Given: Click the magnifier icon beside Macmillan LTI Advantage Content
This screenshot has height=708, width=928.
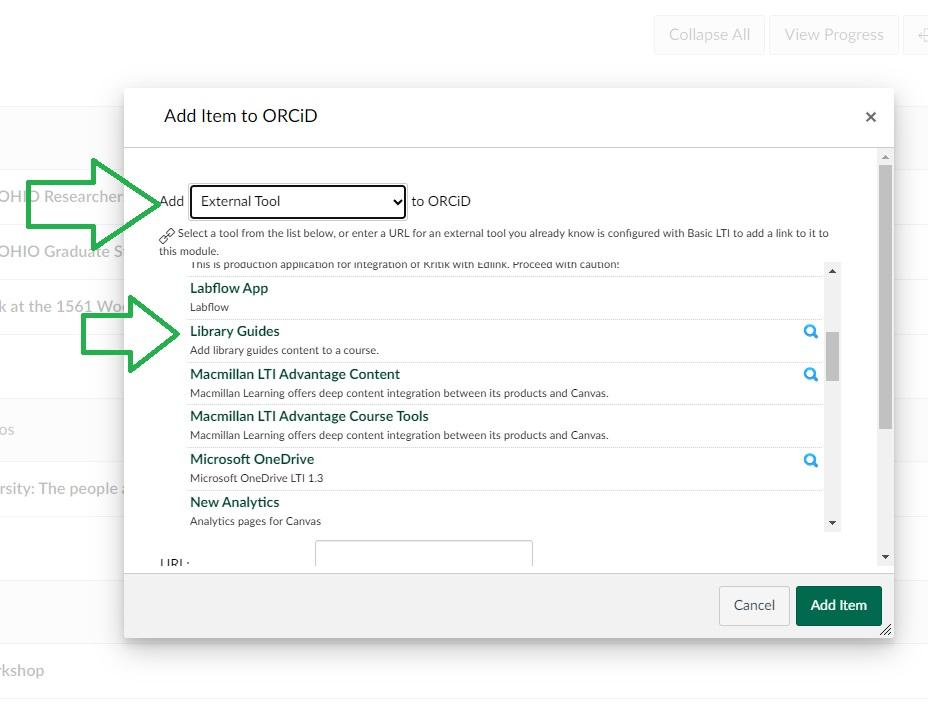Looking at the screenshot, I should [x=811, y=375].
